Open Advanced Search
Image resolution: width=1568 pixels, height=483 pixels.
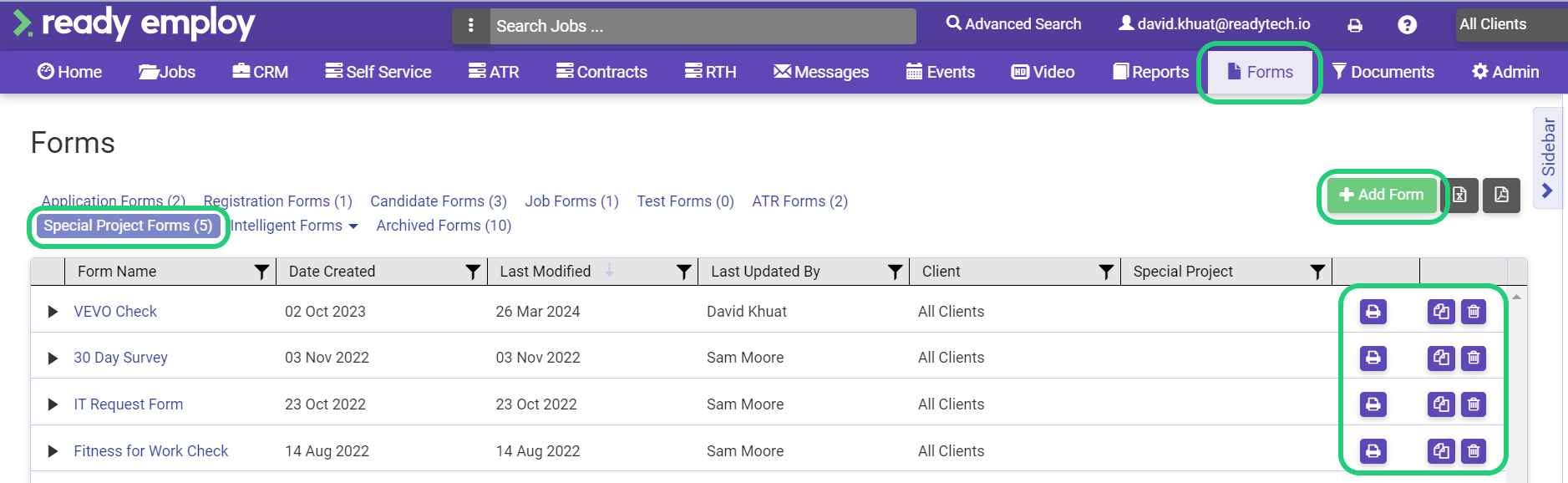click(x=1013, y=24)
